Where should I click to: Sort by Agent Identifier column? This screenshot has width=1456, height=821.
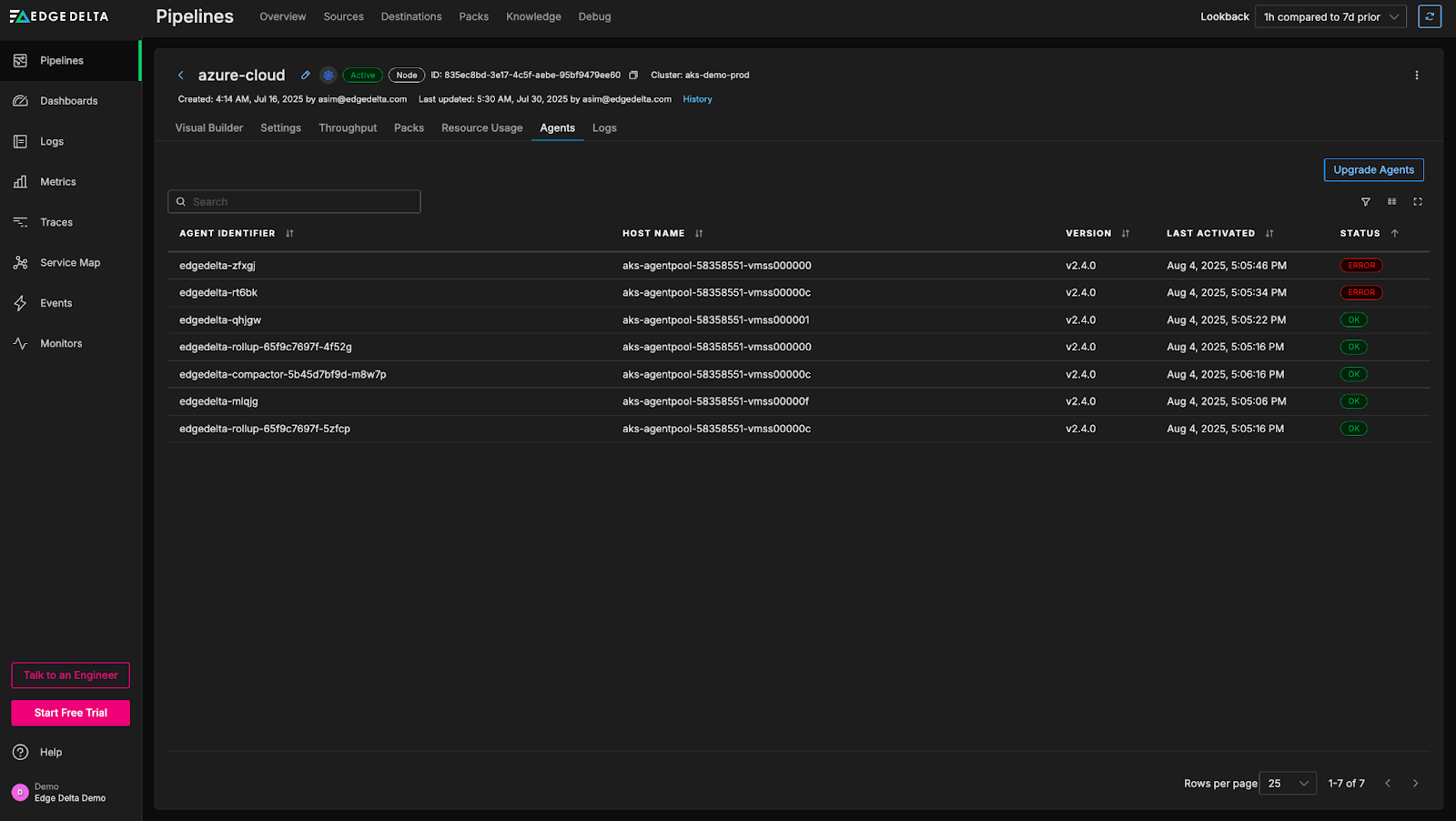(x=289, y=234)
